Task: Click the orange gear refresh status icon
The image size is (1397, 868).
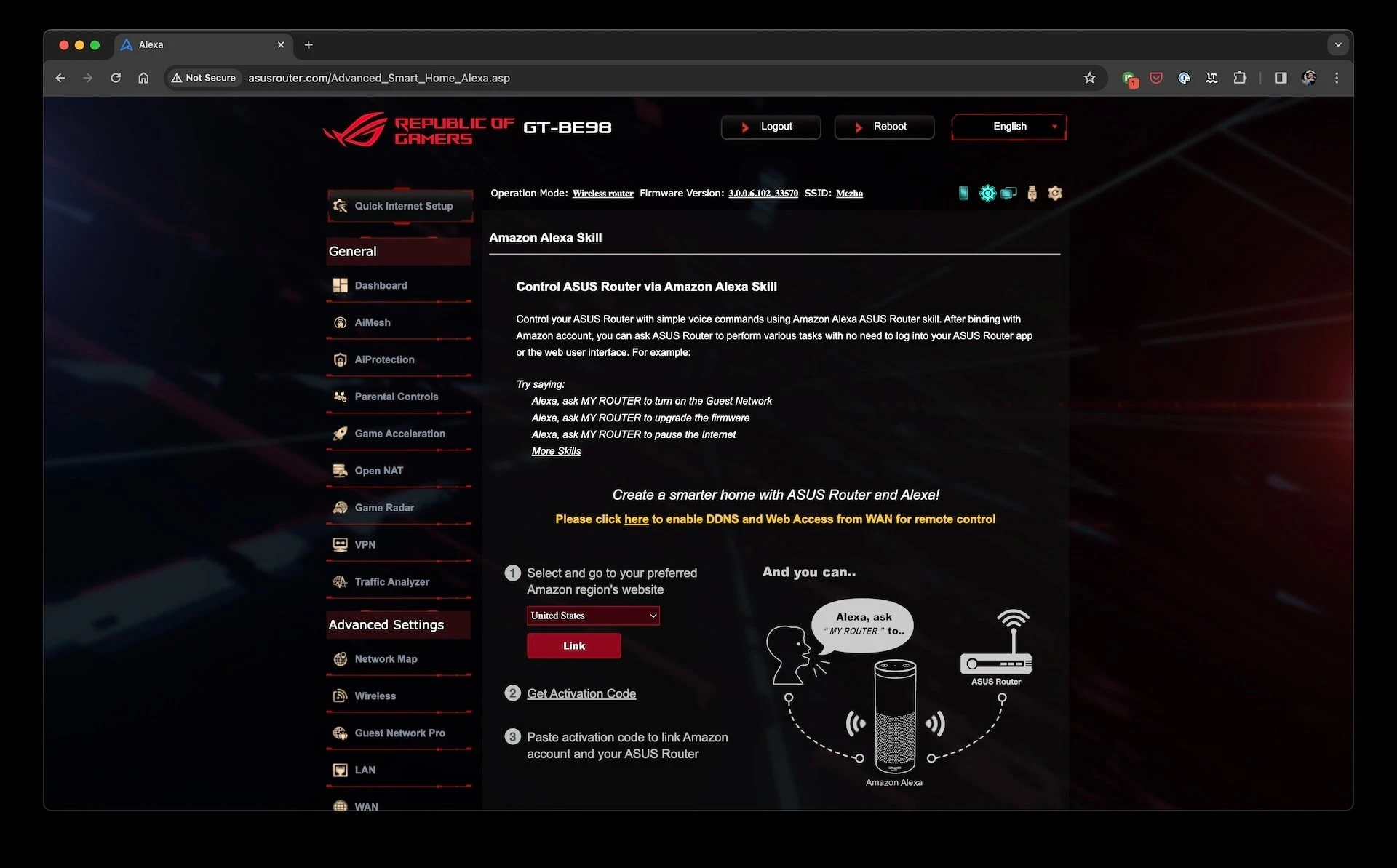Action: click(x=1055, y=193)
